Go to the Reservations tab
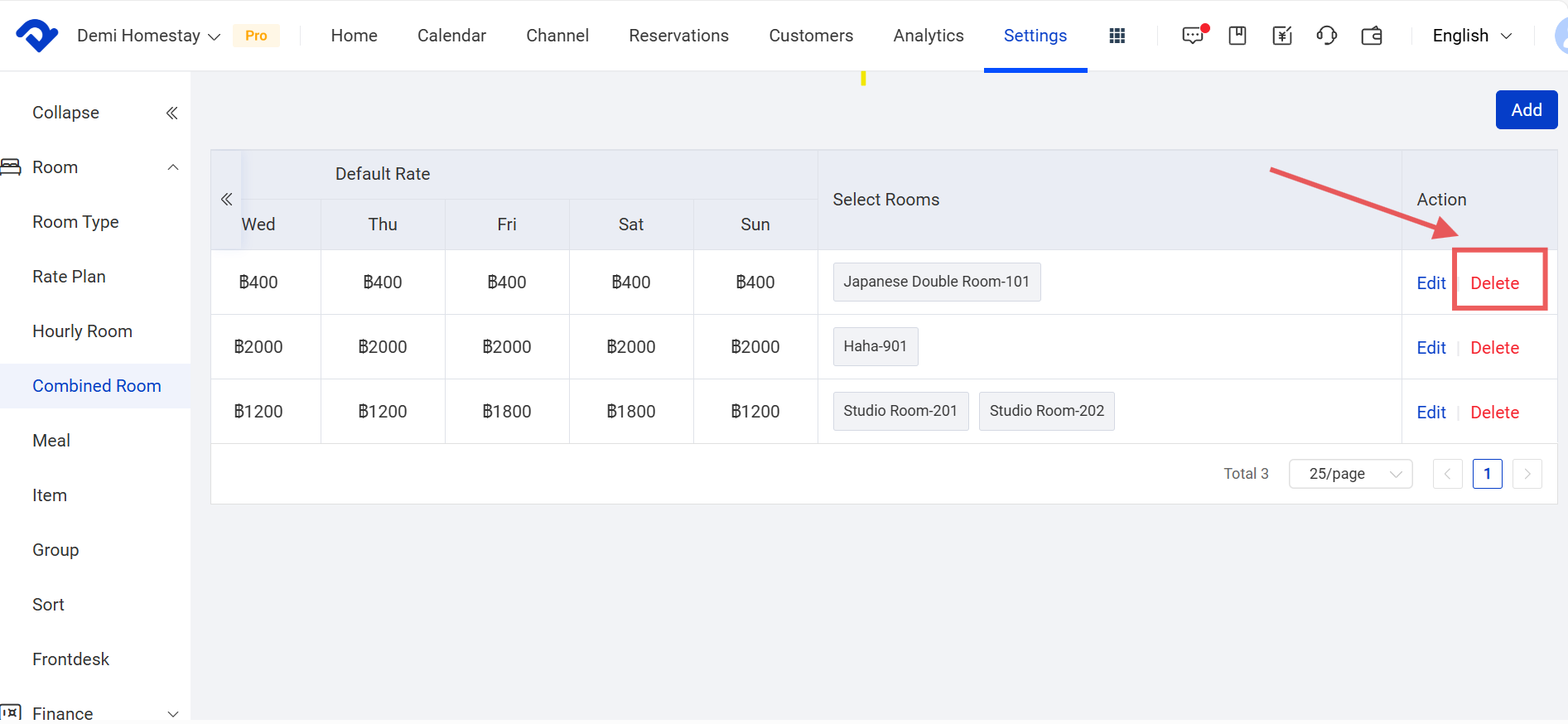1568x724 pixels. click(x=678, y=36)
